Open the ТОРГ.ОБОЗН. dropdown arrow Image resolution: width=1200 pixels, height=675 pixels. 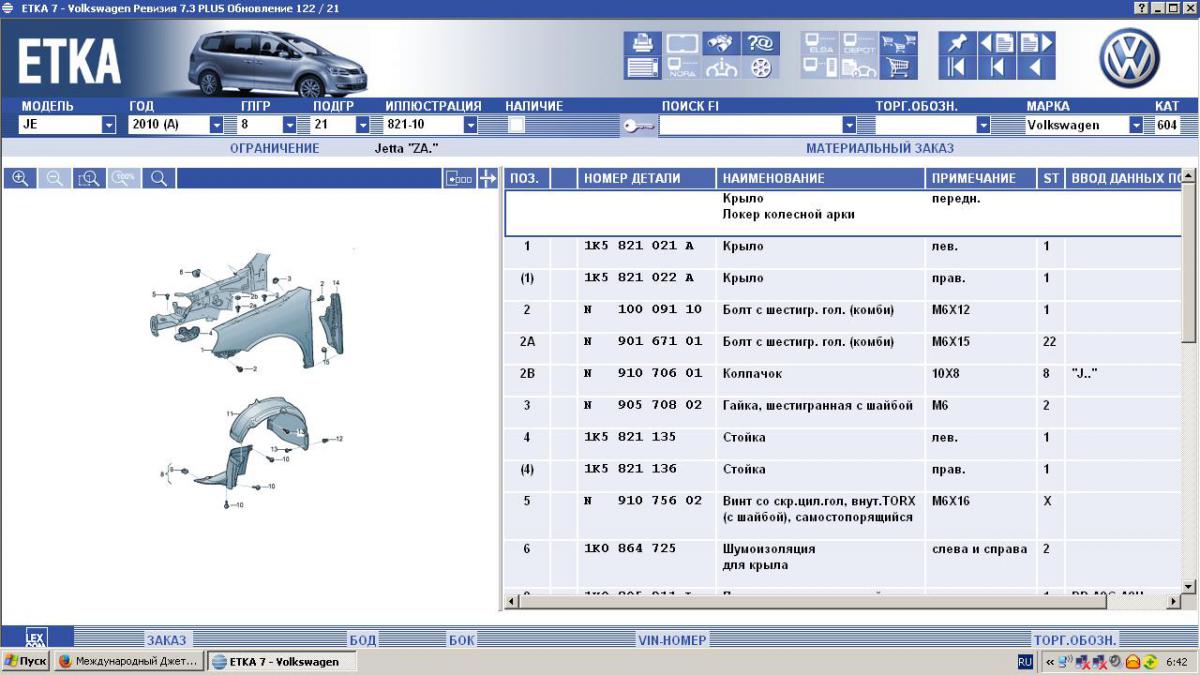coord(983,125)
